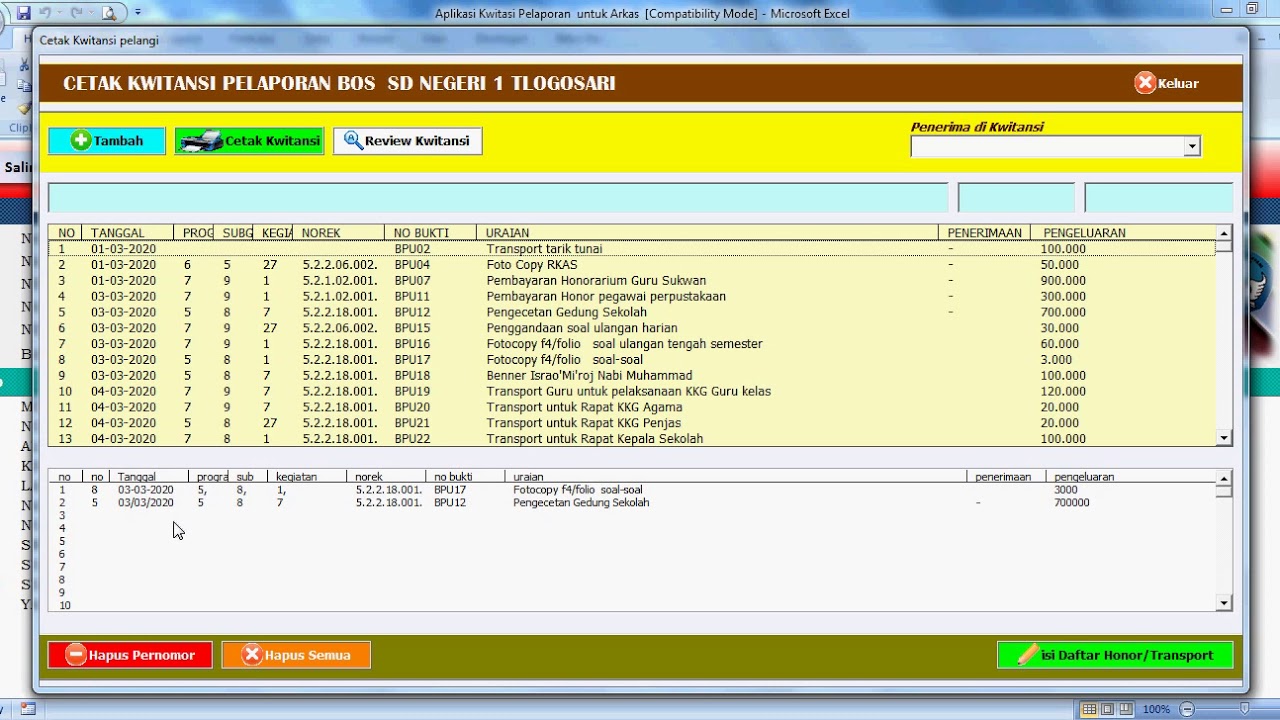Click the long cyan text field
Screen dimensions: 1280x720
[498, 198]
